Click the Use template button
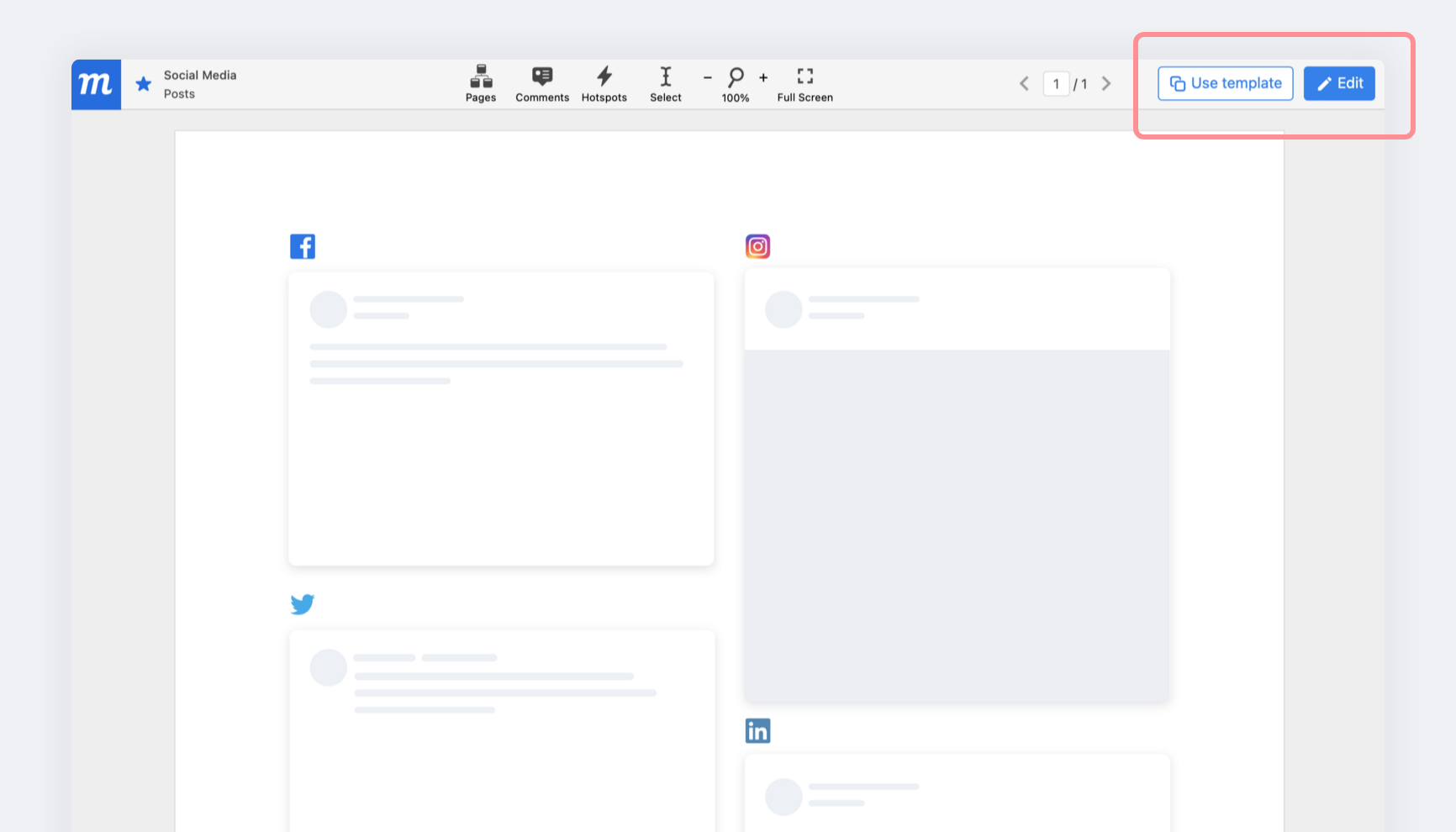This screenshot has width=1456, height=832. 1225,83
